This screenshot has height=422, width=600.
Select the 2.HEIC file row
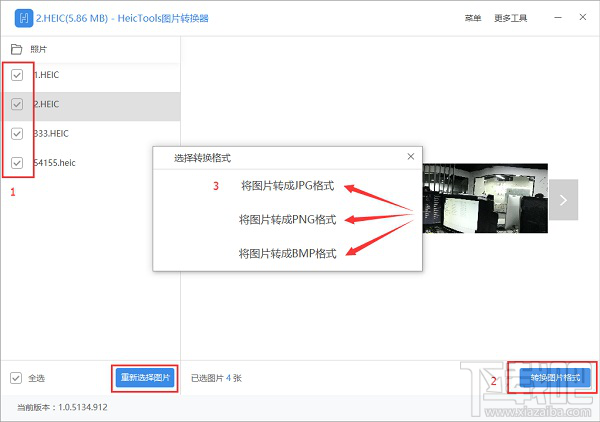click(91, 106)
